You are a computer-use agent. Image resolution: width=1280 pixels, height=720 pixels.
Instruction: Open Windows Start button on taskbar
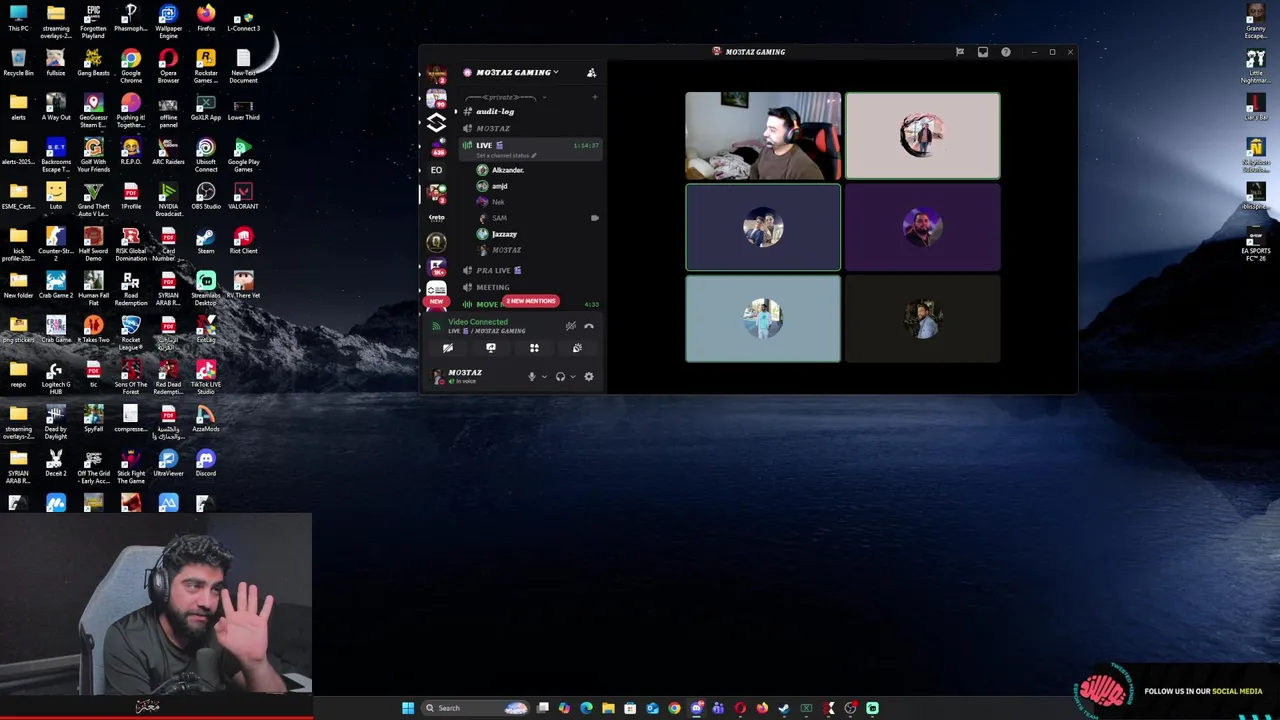coord(408,708)
